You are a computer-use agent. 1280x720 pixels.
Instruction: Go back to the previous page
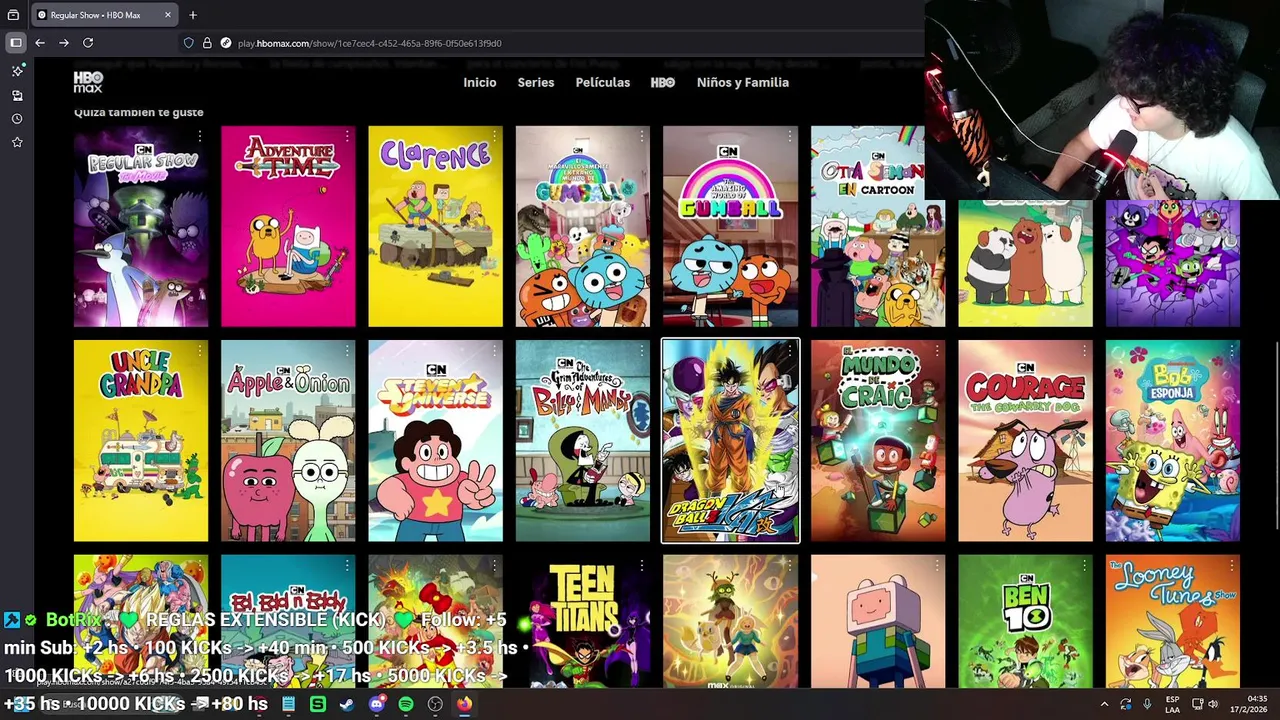[x=40, y=43]
